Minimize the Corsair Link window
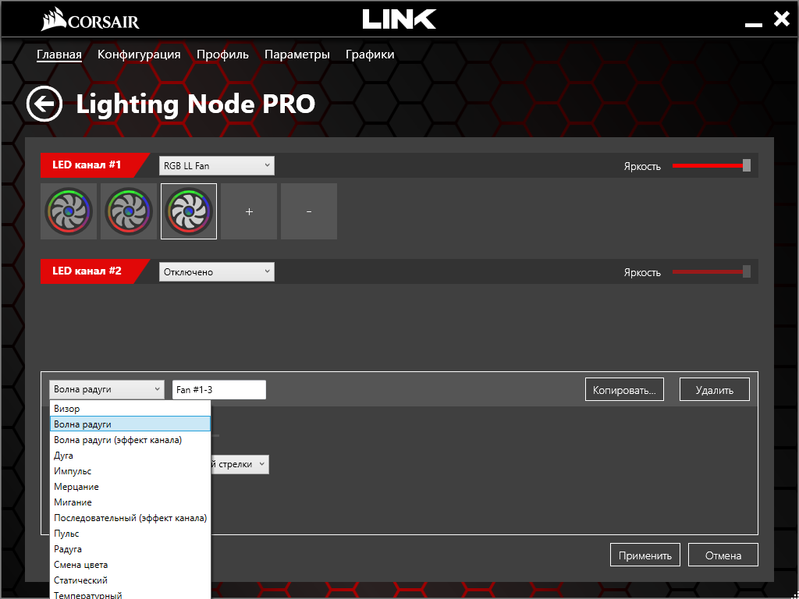 pyautogui.click(x=753, y=24)
